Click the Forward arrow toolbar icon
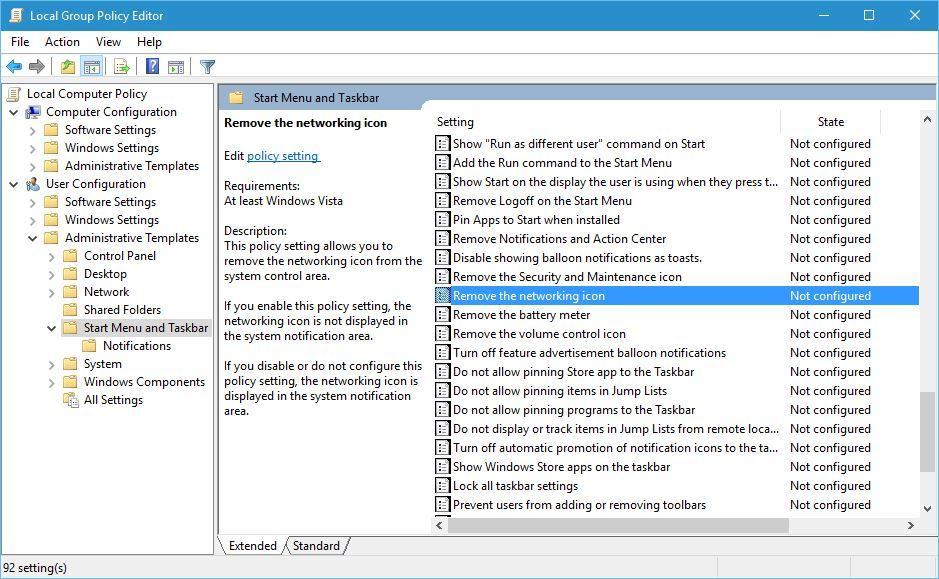This screenshot has height=579, width=939. (x=37, y=66)
